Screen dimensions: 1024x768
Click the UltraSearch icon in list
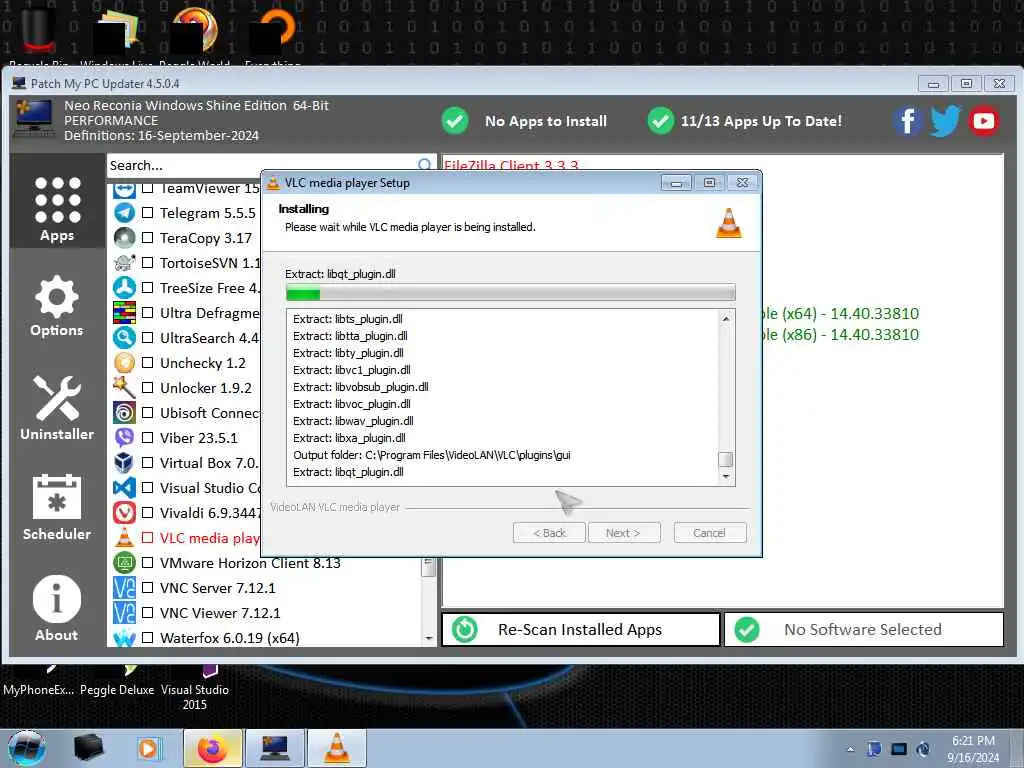point(124,338)
